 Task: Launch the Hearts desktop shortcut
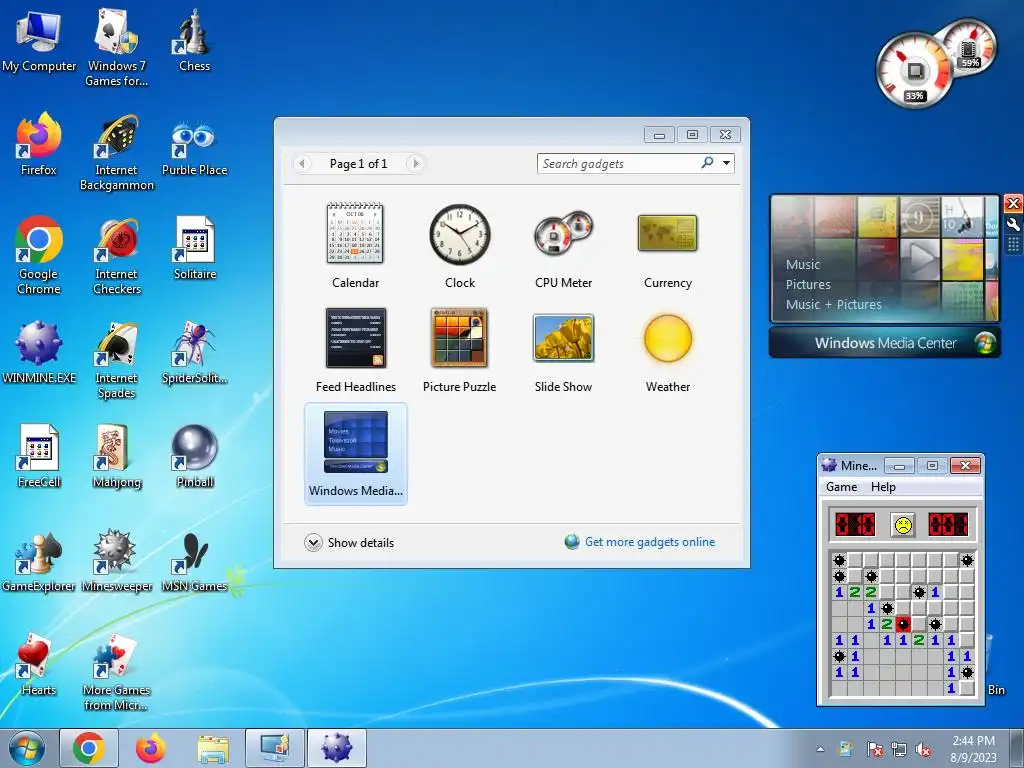click(x=39, y=665)
